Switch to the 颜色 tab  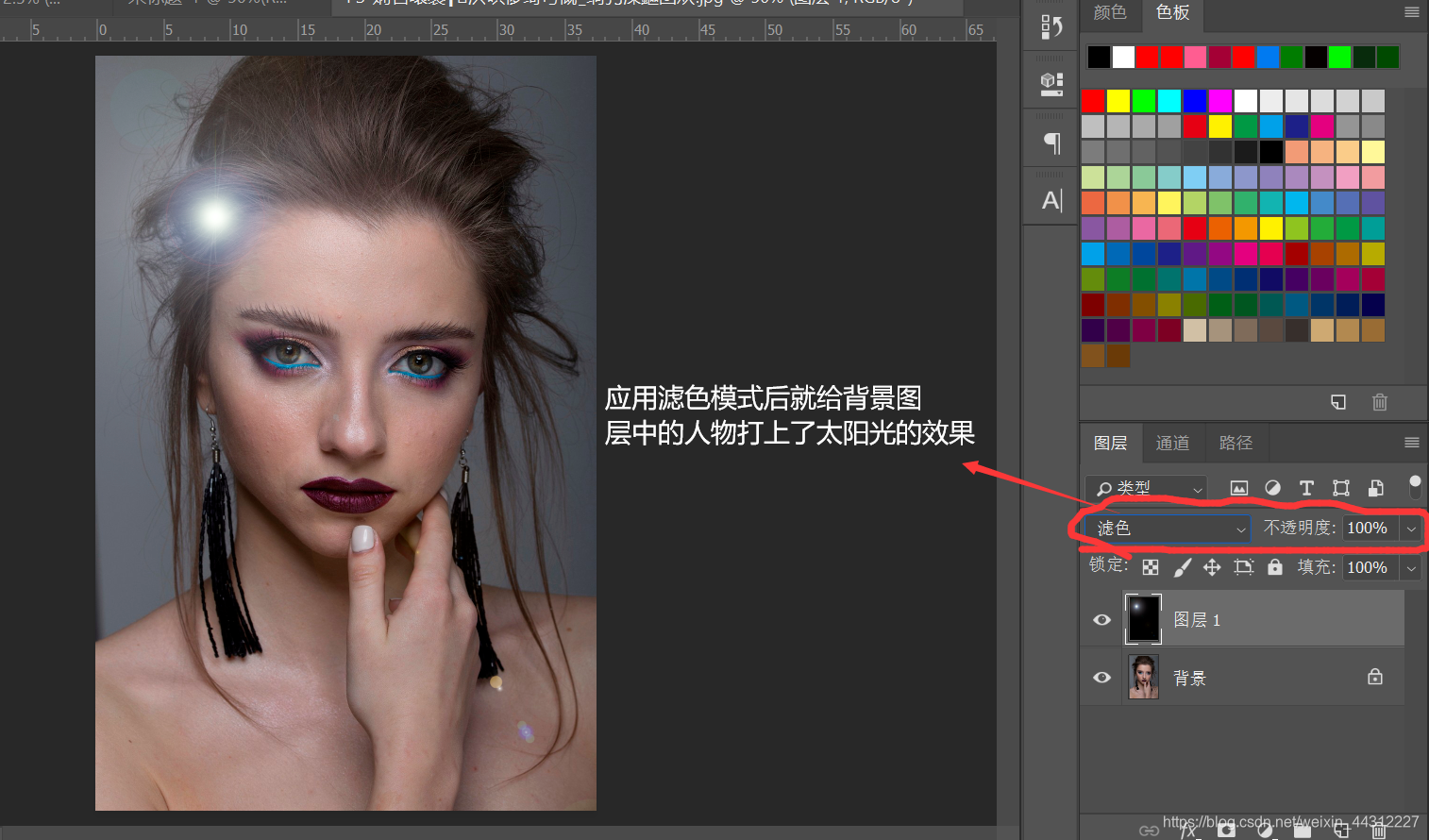pos(1110,12)
